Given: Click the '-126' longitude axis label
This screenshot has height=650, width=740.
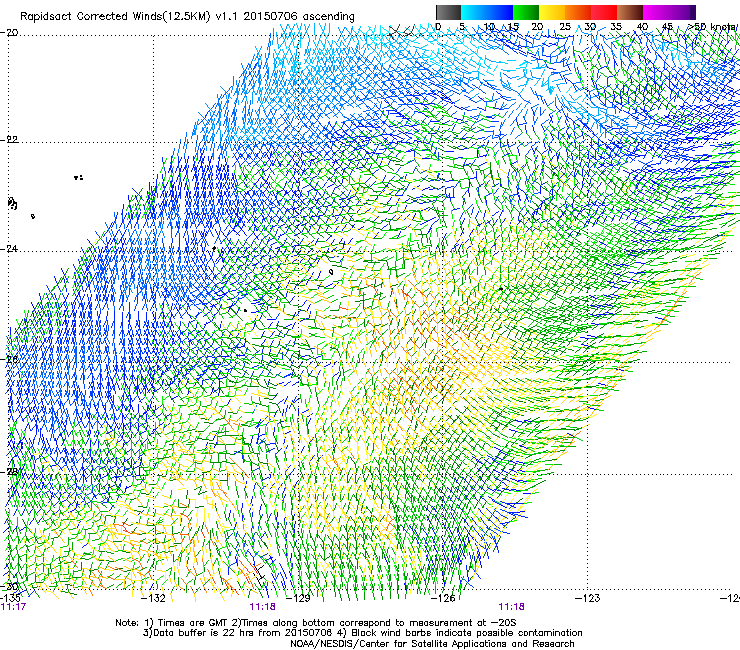Looking at the screenshot, I should 443,599.
